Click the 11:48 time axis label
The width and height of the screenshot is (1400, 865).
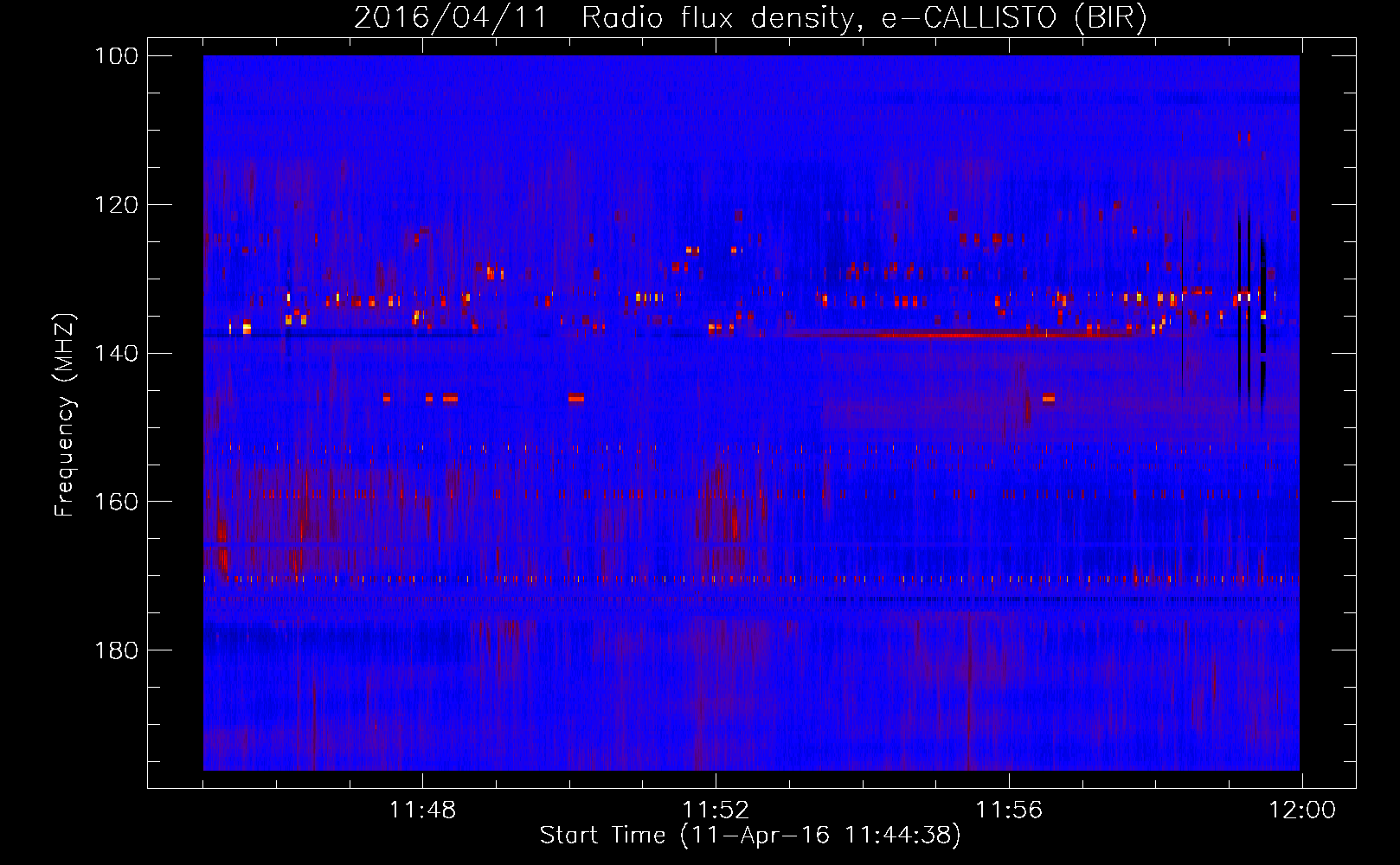click(422, 811)
